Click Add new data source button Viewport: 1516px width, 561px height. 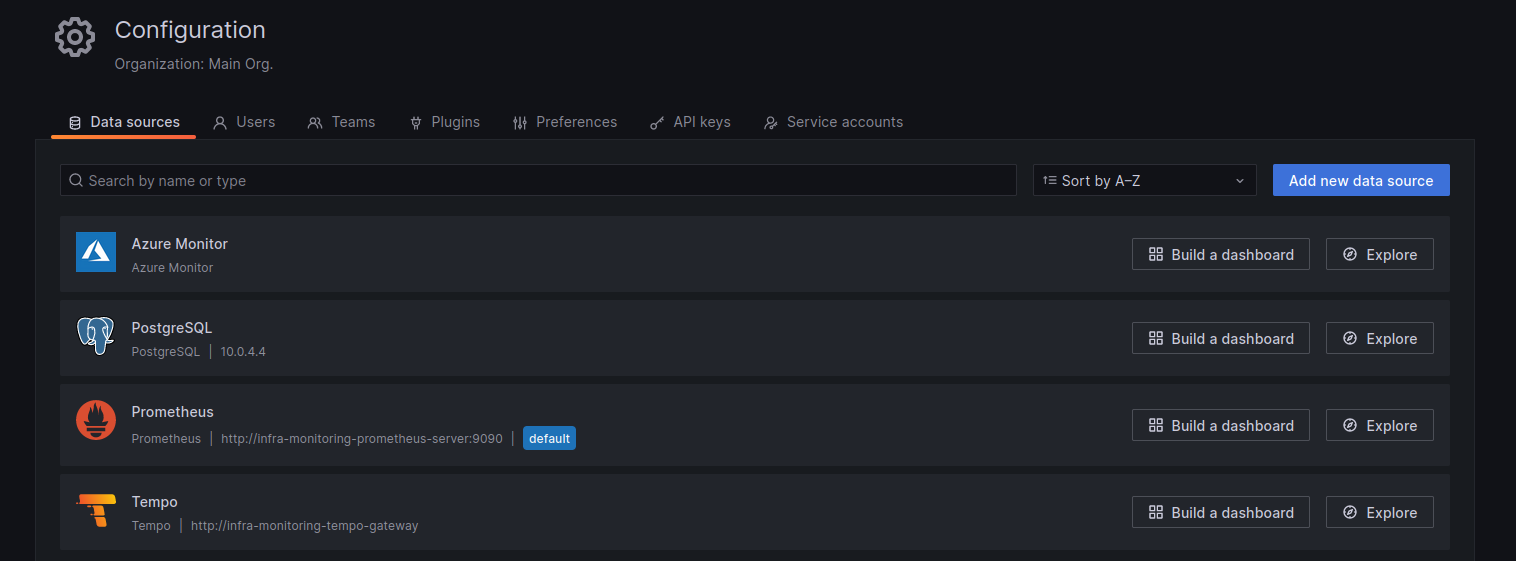[x=1361, y=180]
